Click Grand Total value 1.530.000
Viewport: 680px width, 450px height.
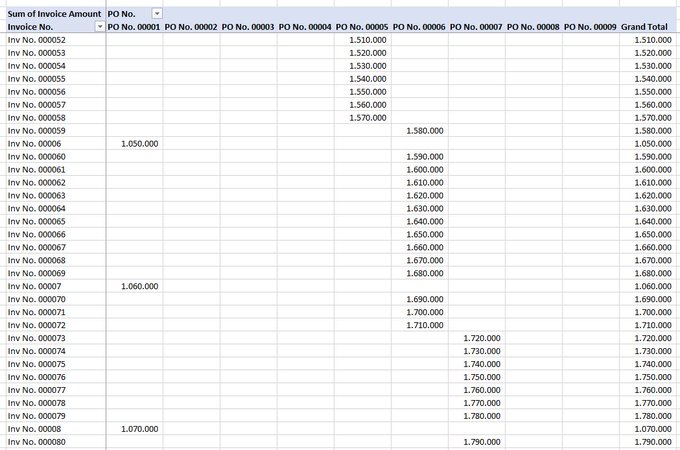(x=653, y=66)
